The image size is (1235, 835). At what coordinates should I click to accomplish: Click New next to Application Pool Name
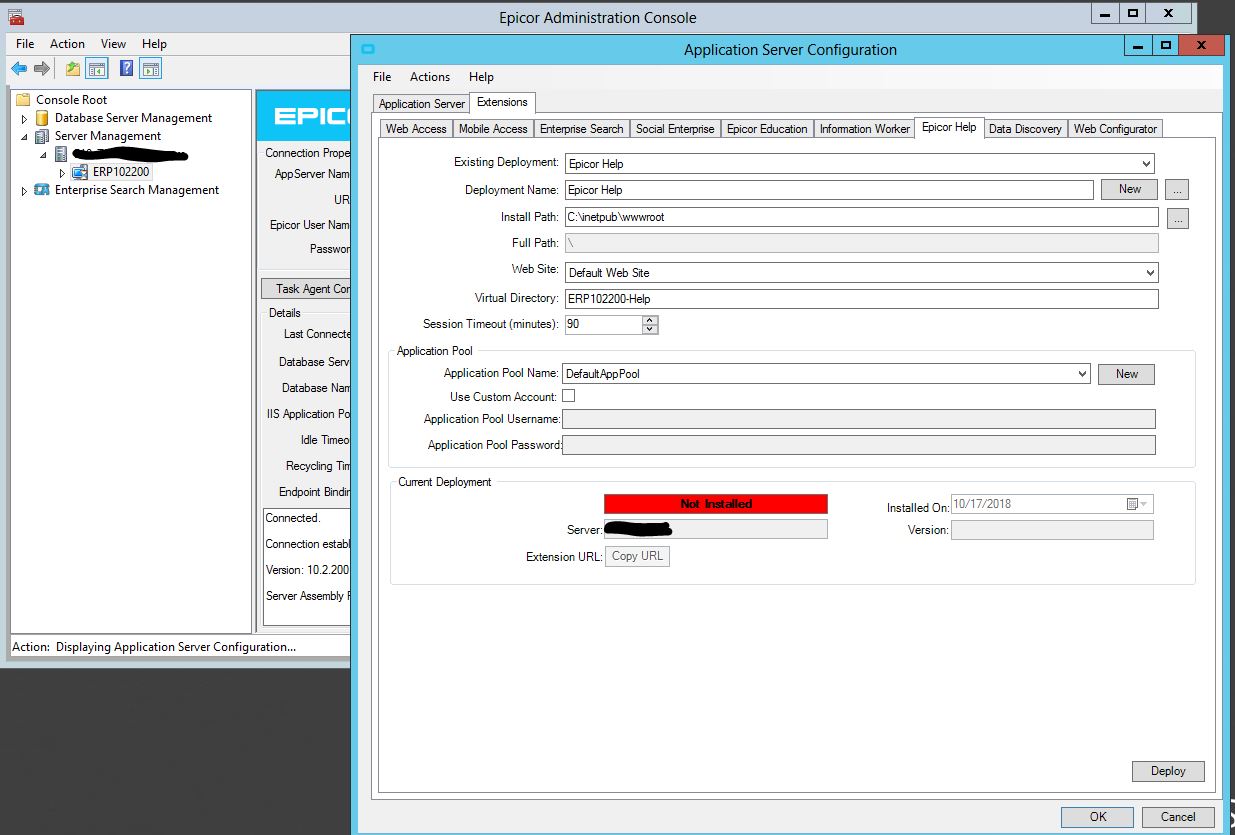click(x=1127, y=374)
